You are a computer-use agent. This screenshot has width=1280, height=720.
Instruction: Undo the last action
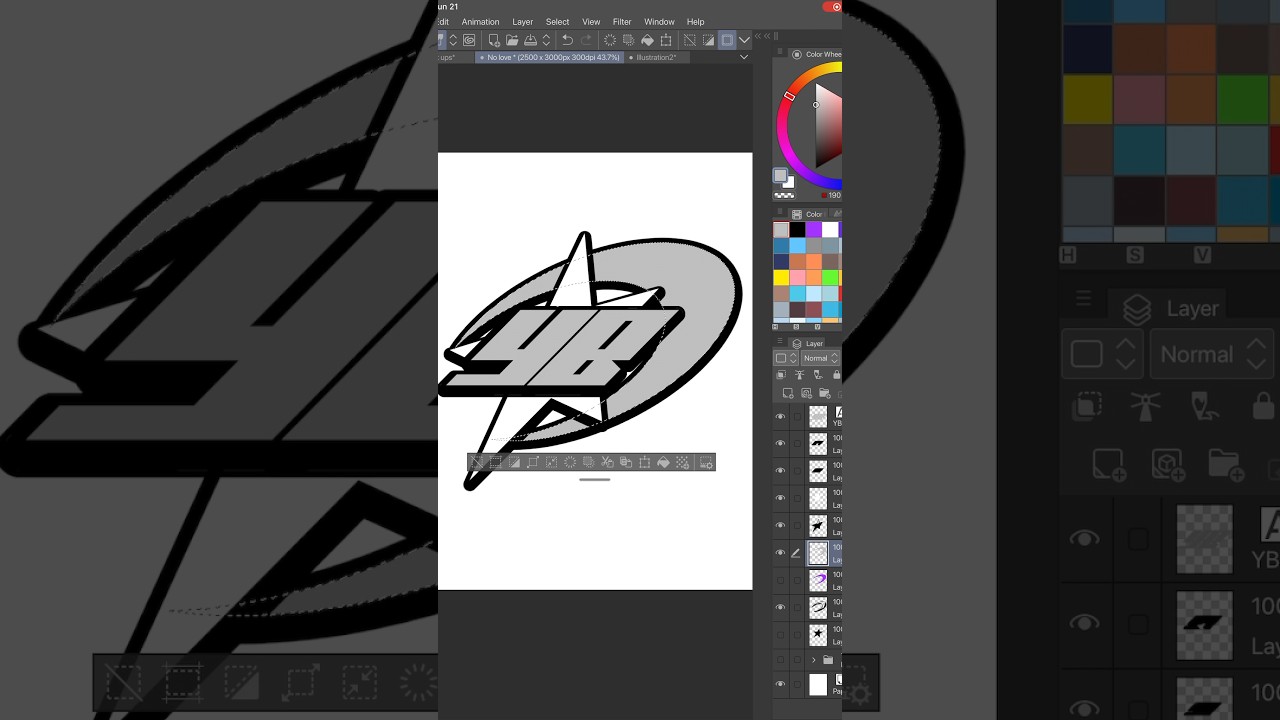point(567,40)
